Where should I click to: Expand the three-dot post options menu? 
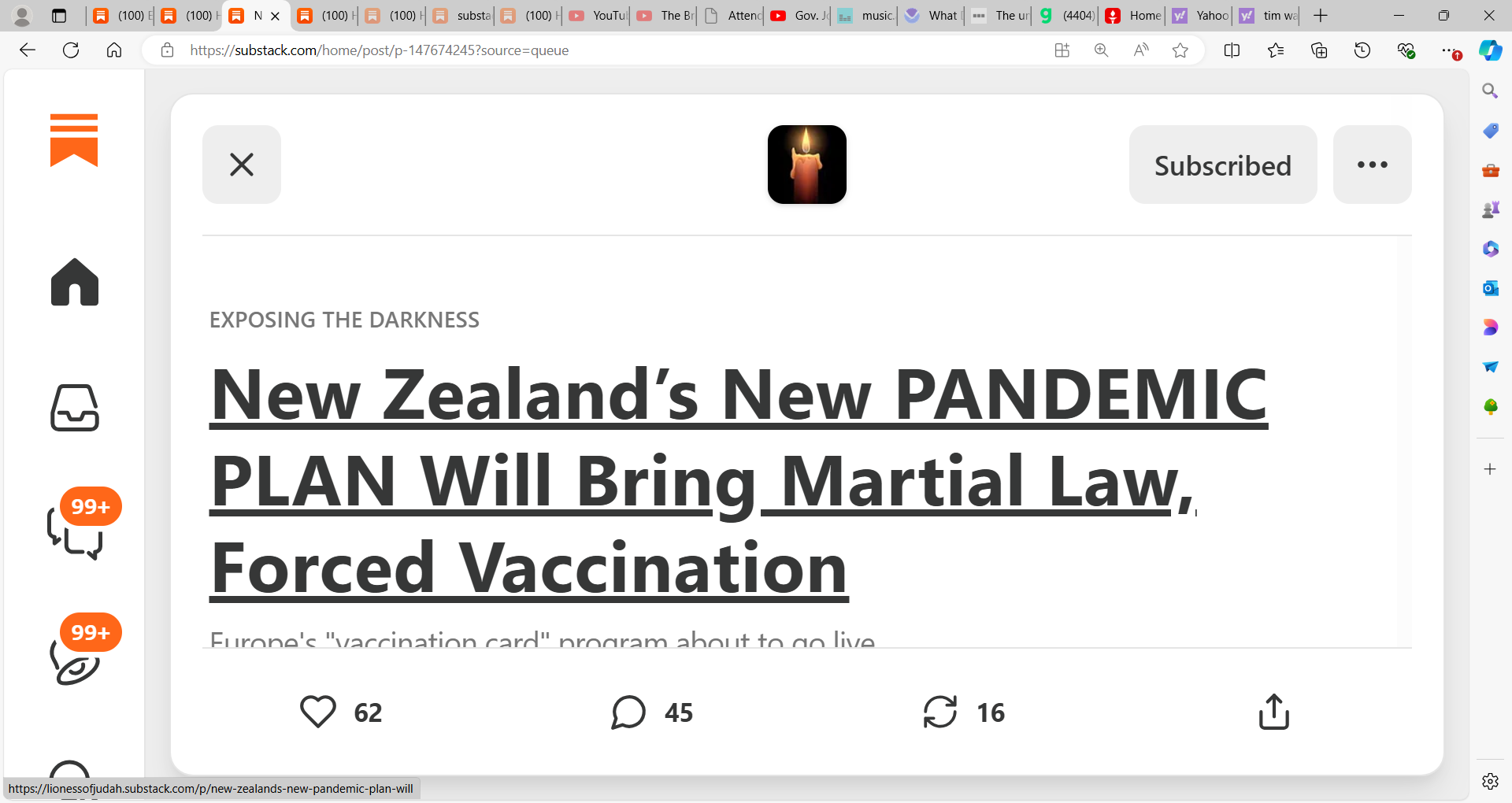pos(1372,165)
